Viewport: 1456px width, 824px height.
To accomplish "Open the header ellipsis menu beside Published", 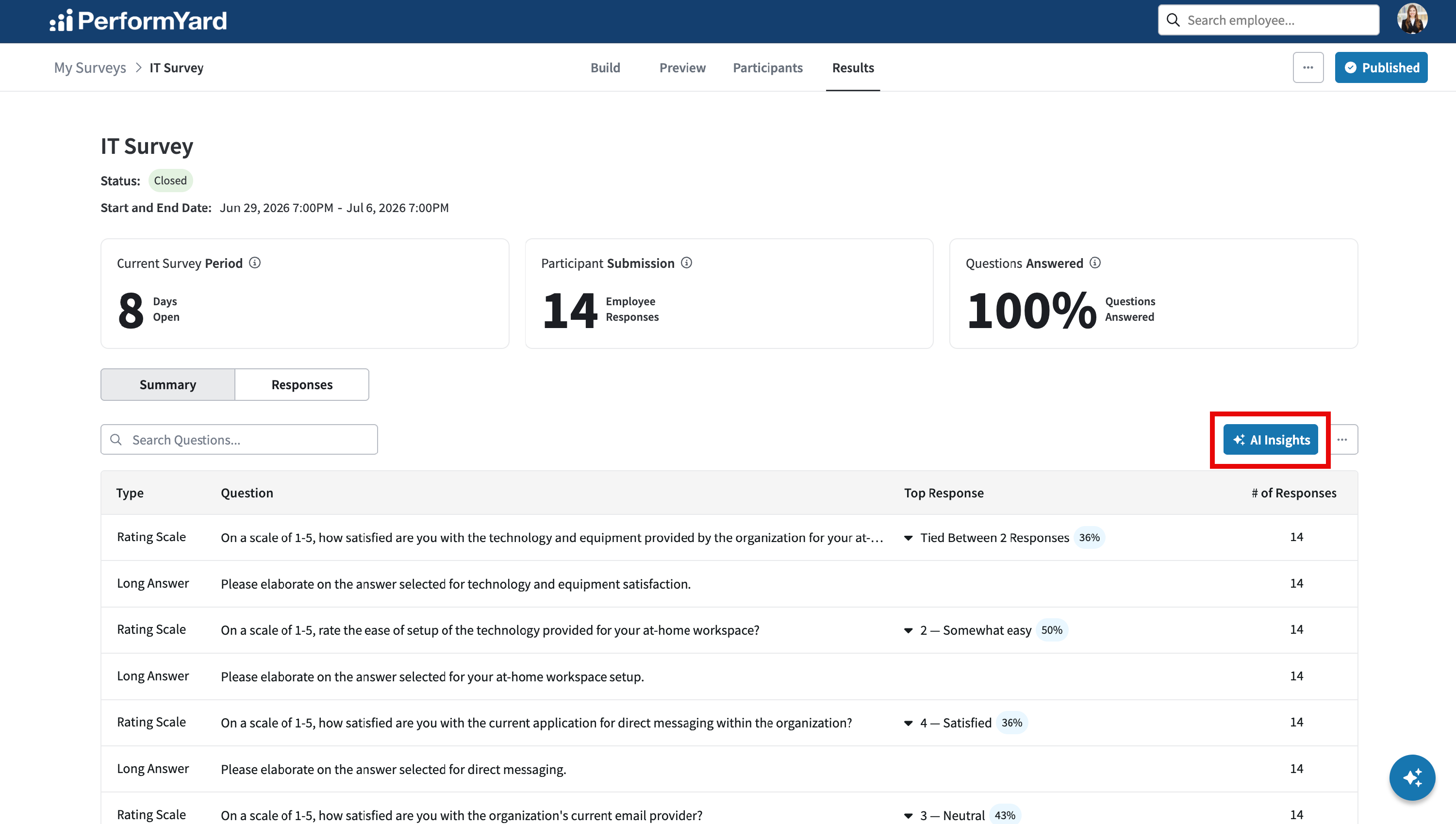I will pos(1308,67).
